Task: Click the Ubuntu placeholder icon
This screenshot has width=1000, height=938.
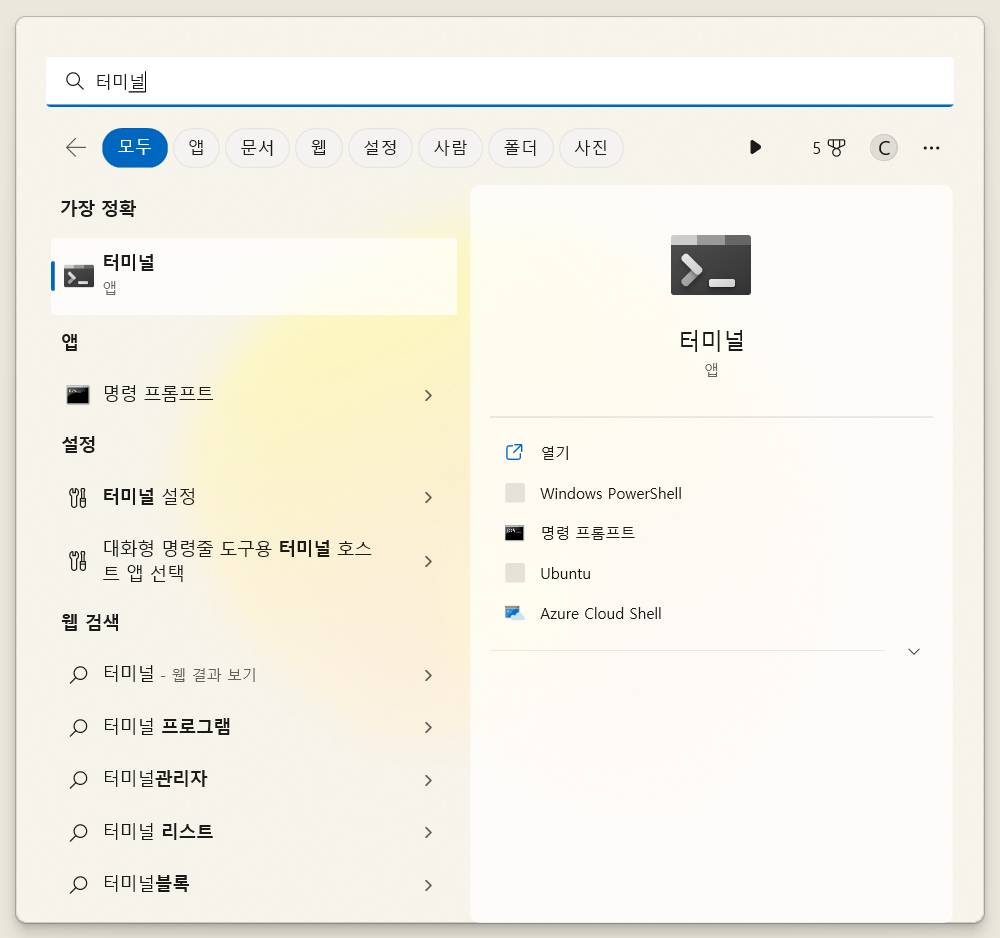Action: pyautogui.click(x=515, y=573)
